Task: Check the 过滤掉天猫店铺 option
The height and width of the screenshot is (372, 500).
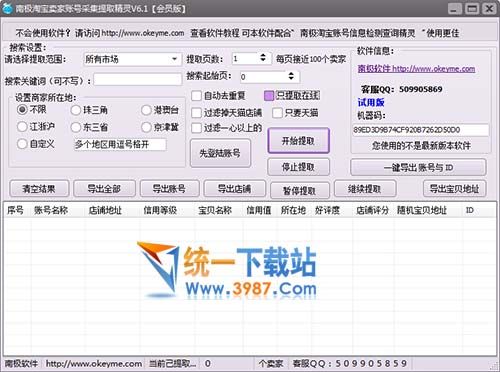Action: [x=196, y=113]
